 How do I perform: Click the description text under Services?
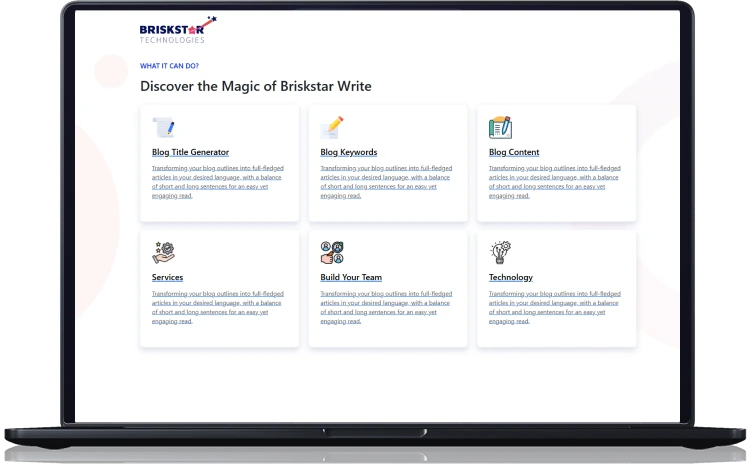[x=217, y=307]
